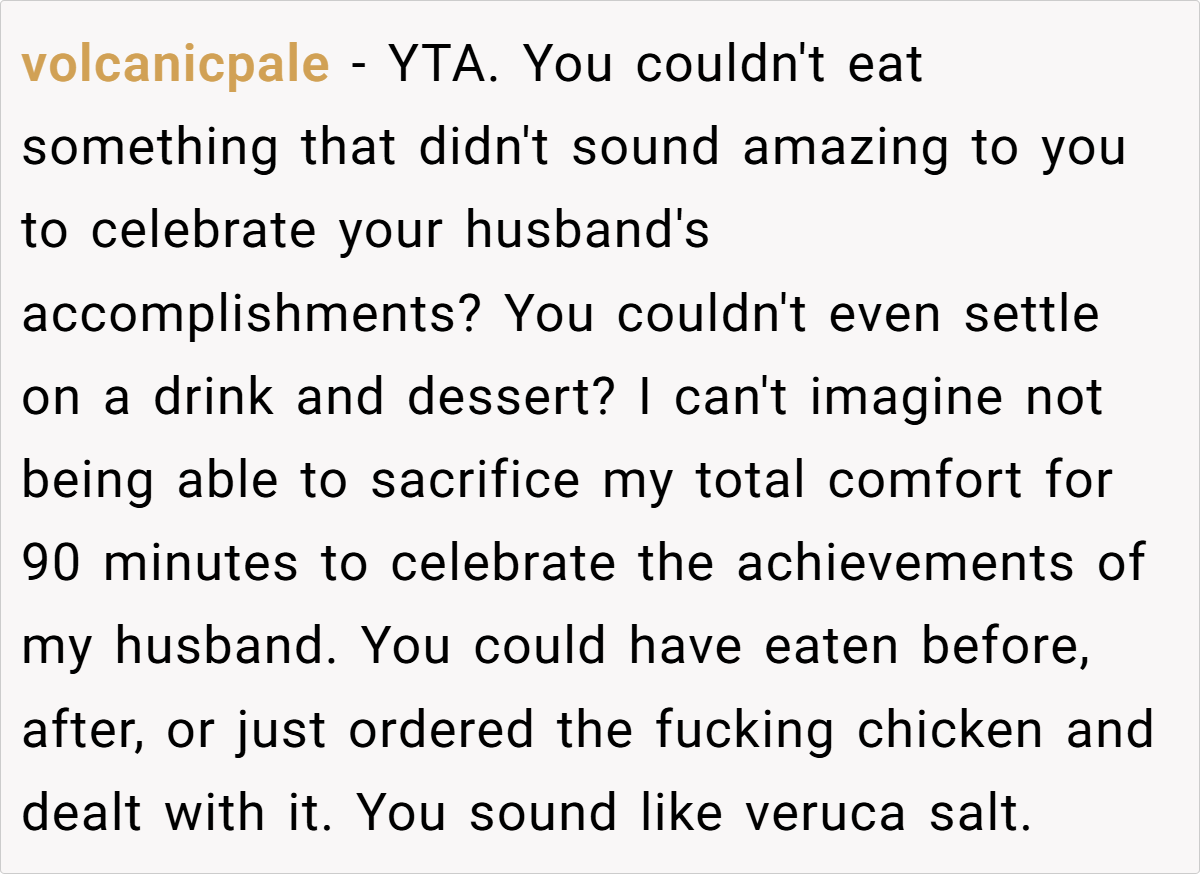Open the volcanicpale user profile link
This screenshot has width=1200, height=874.
tap(175, 66)
